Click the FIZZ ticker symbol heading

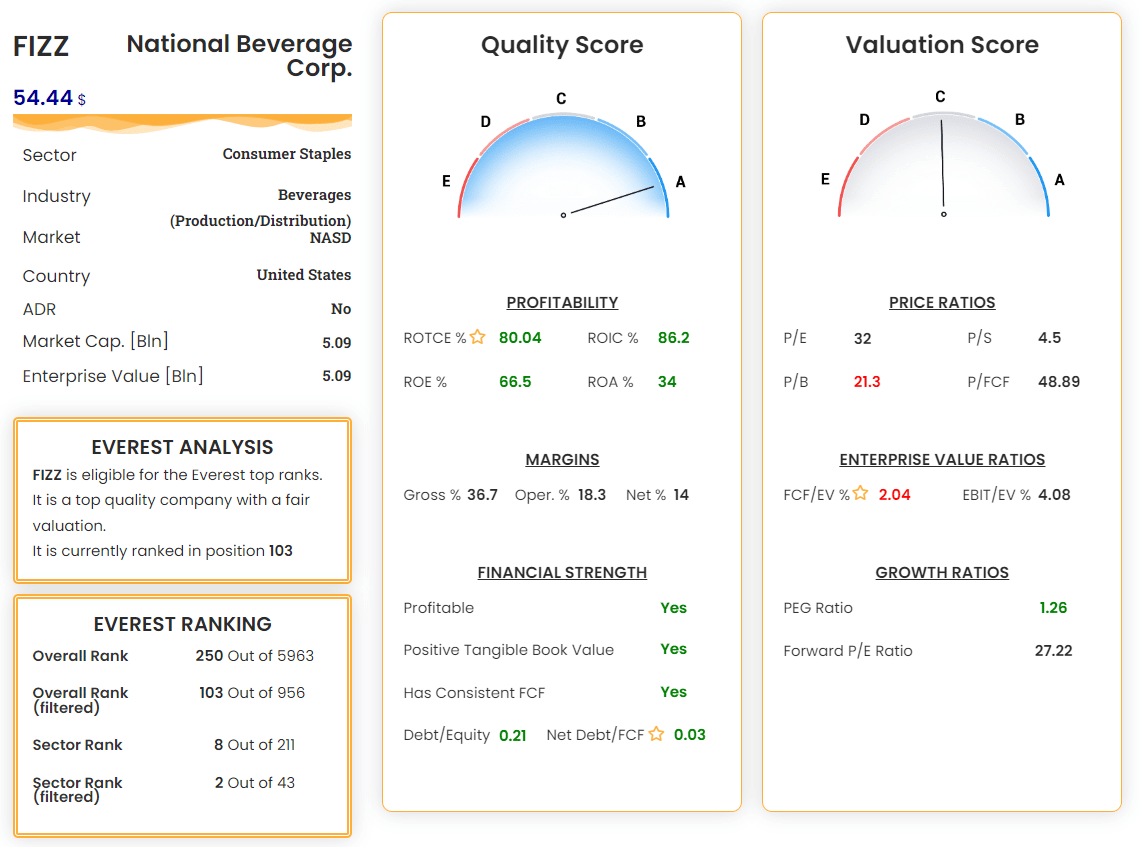[x=41, y=47]
